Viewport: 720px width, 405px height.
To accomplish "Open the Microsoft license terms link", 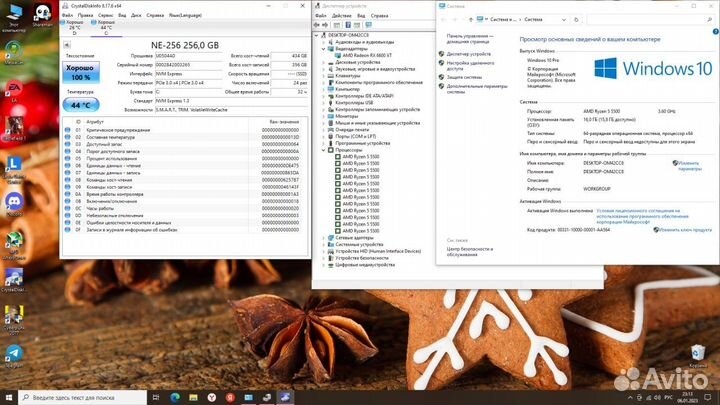I will tap(642, 216).
